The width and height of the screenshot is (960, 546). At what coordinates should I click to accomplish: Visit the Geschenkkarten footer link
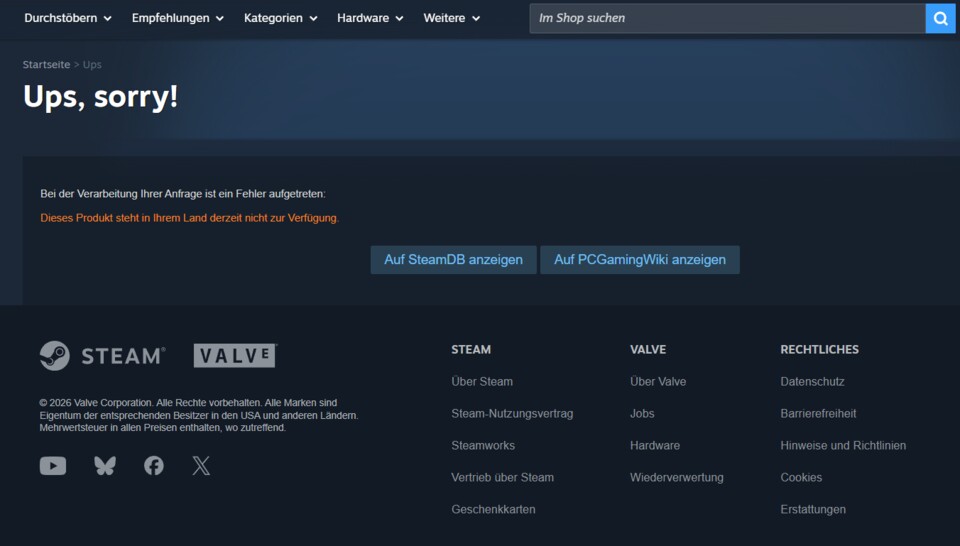[493, 509]
